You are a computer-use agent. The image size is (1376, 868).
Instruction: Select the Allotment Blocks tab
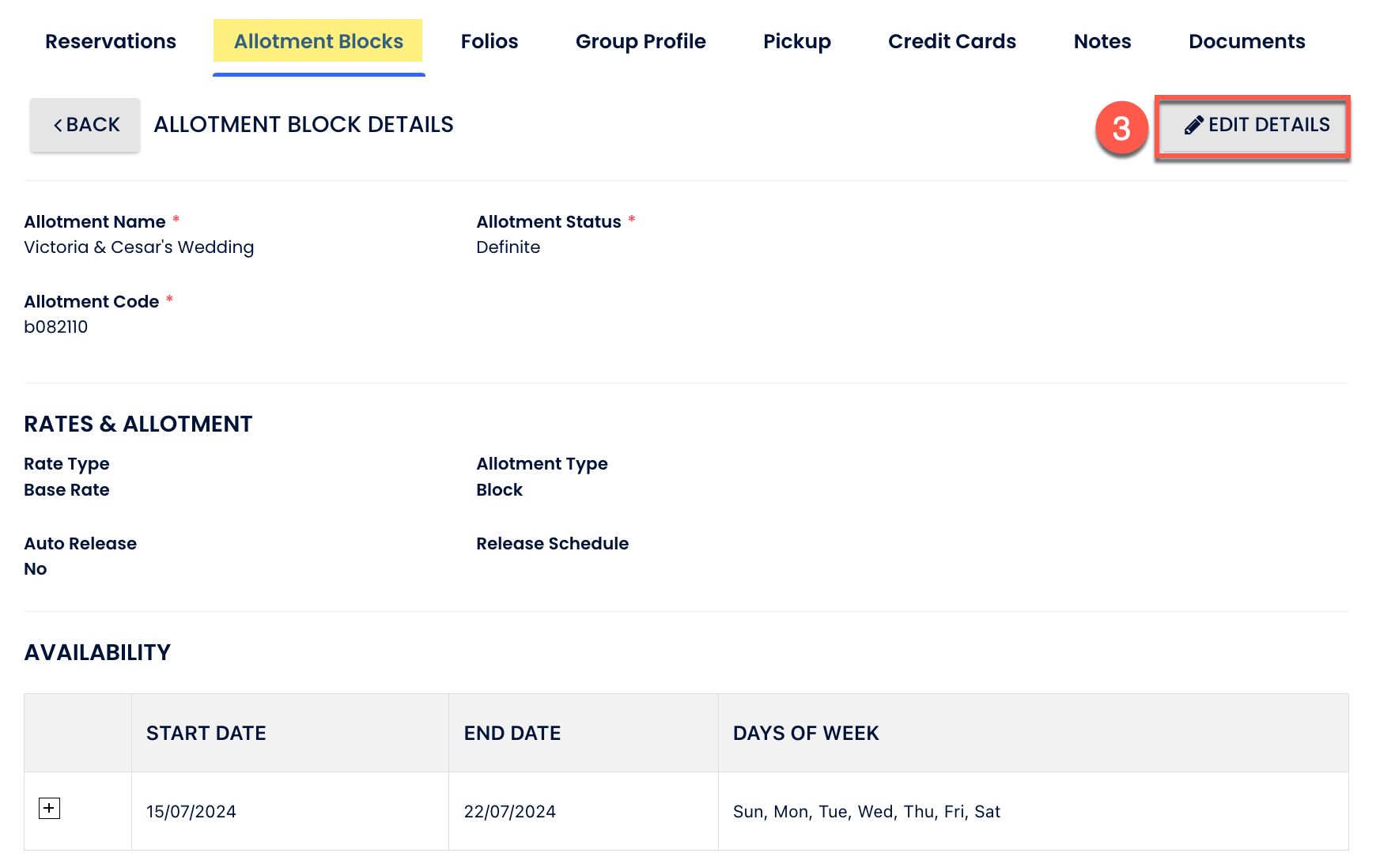(x=318, y=41)
